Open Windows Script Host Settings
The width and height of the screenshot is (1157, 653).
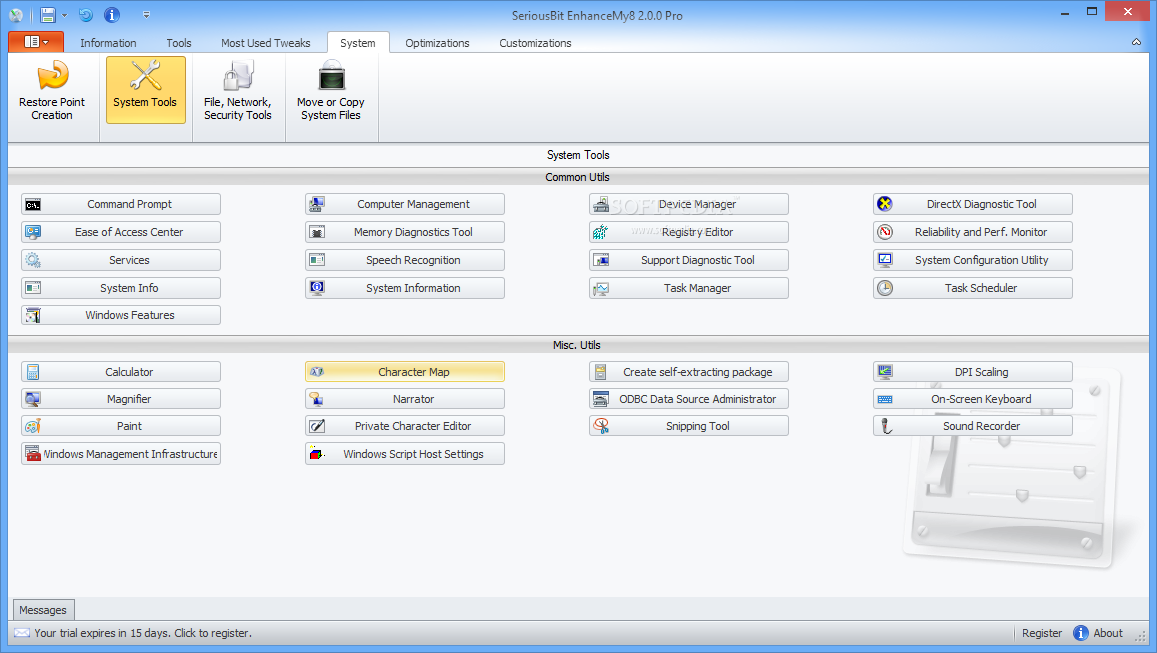click(405, 454)
